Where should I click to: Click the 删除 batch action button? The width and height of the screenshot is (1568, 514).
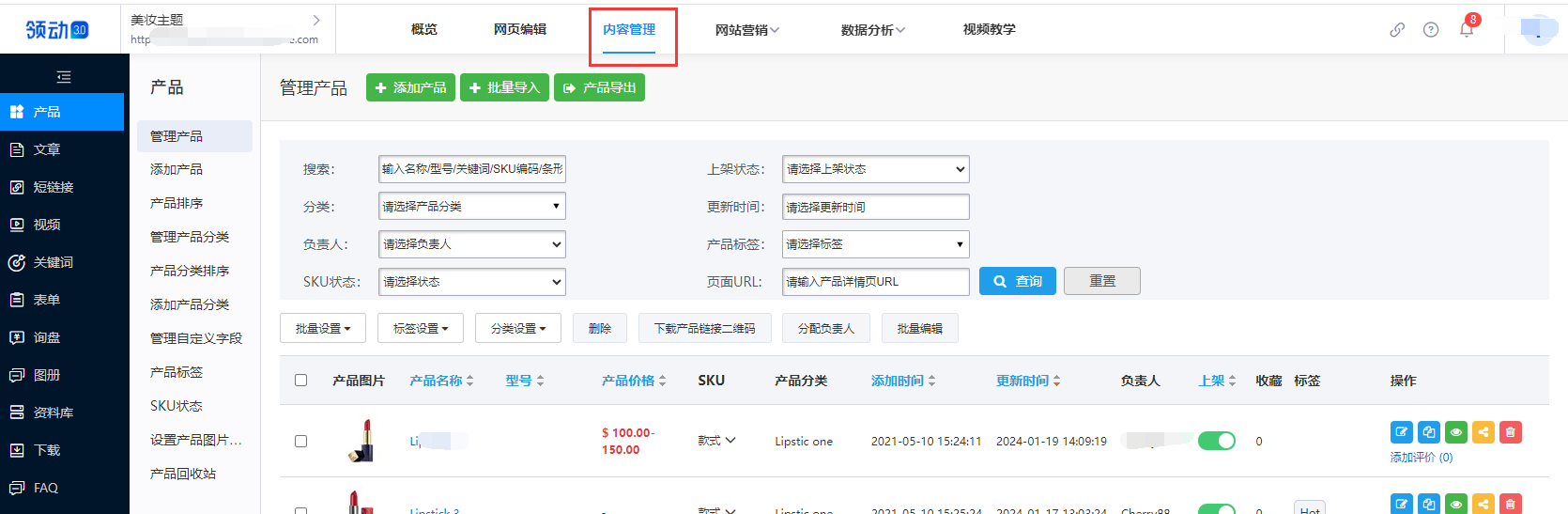coord(600,329)
